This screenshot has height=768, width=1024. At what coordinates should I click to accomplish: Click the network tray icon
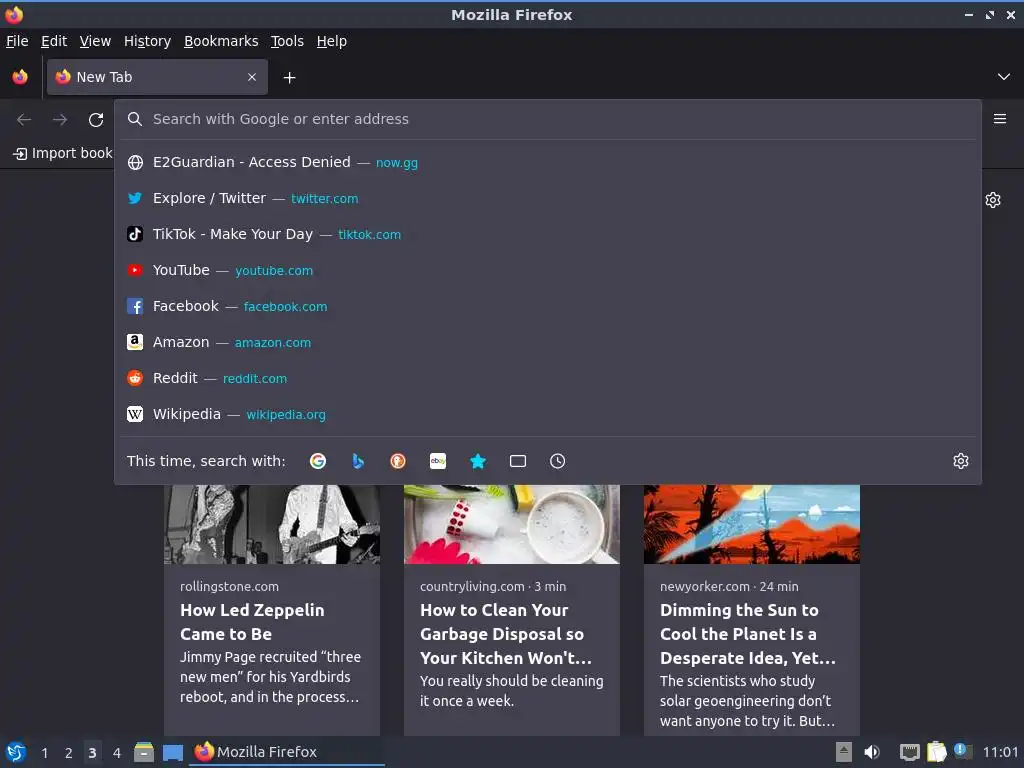click(x=909, y=752)
